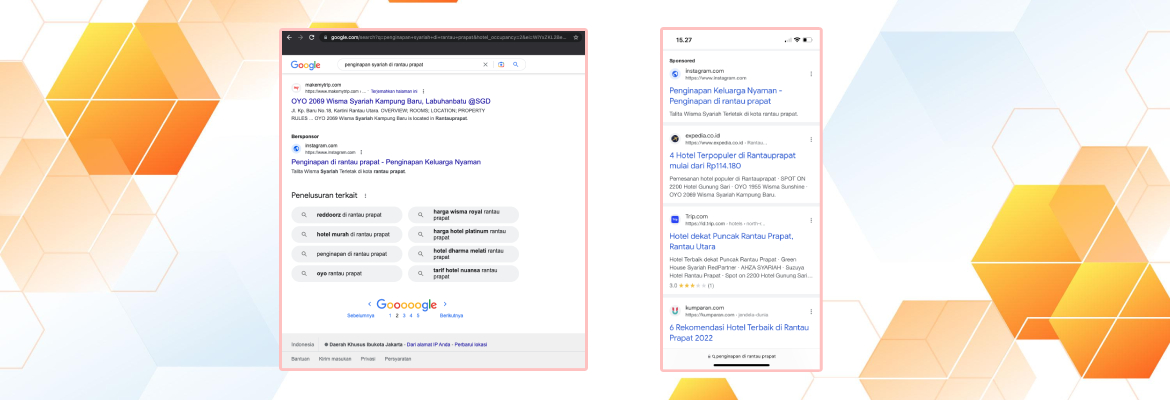
Task: Open Penginapan Keluarga Nyaman mobile result
Action: pyautogui.click(x=726, y=96)
